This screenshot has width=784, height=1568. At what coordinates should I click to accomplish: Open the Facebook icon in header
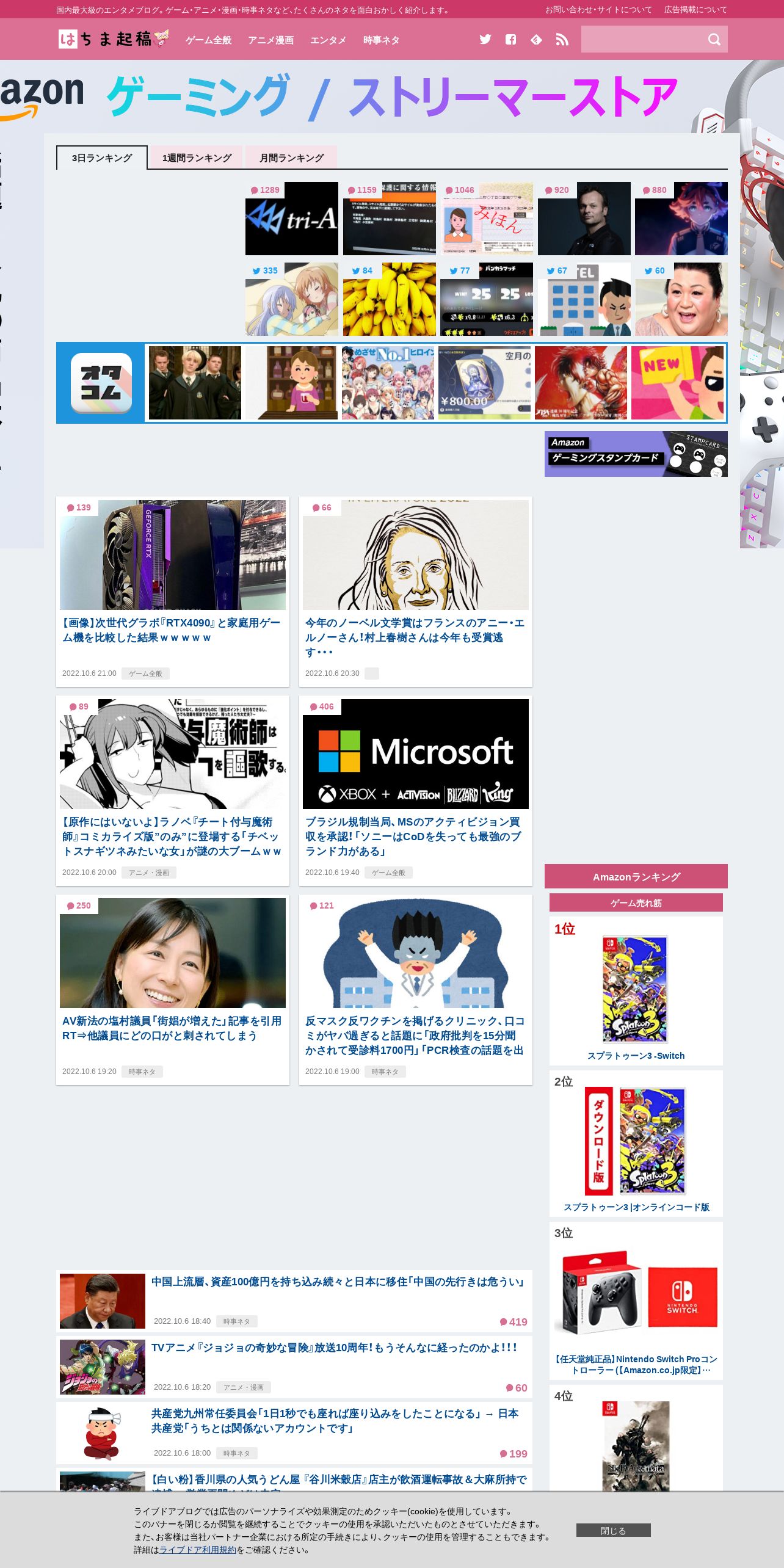pos(510,40)
